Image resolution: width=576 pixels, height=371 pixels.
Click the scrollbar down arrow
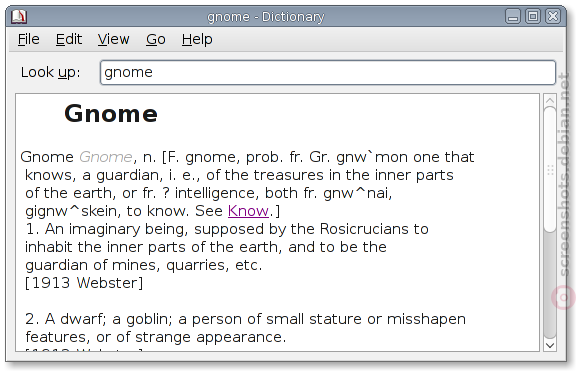click(x=550, y=345)
